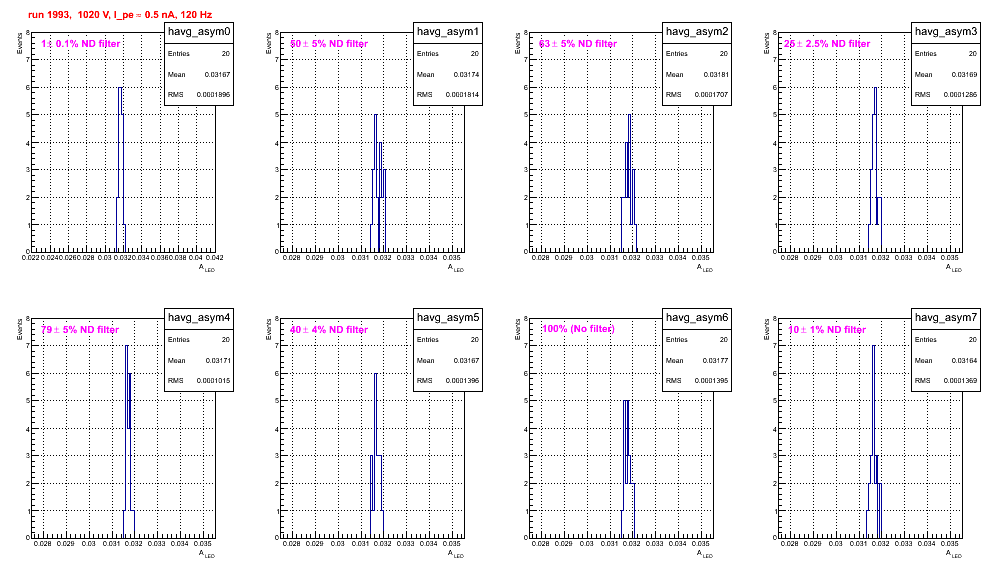
Task: Click RMS value 0.0001814
Action: coord(462,95)
